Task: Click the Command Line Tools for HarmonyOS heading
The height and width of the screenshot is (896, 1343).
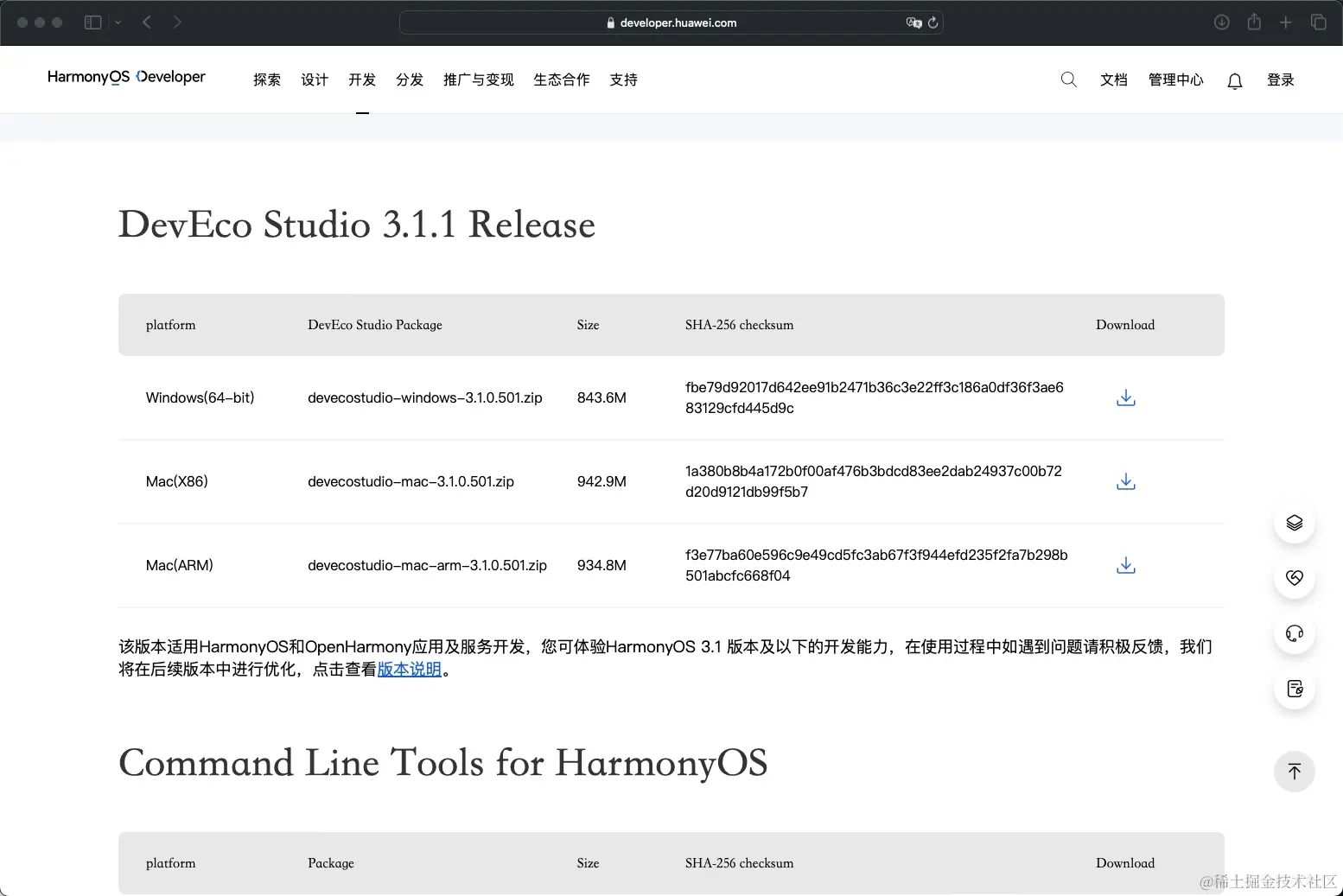Action: (x=443, y=763)
